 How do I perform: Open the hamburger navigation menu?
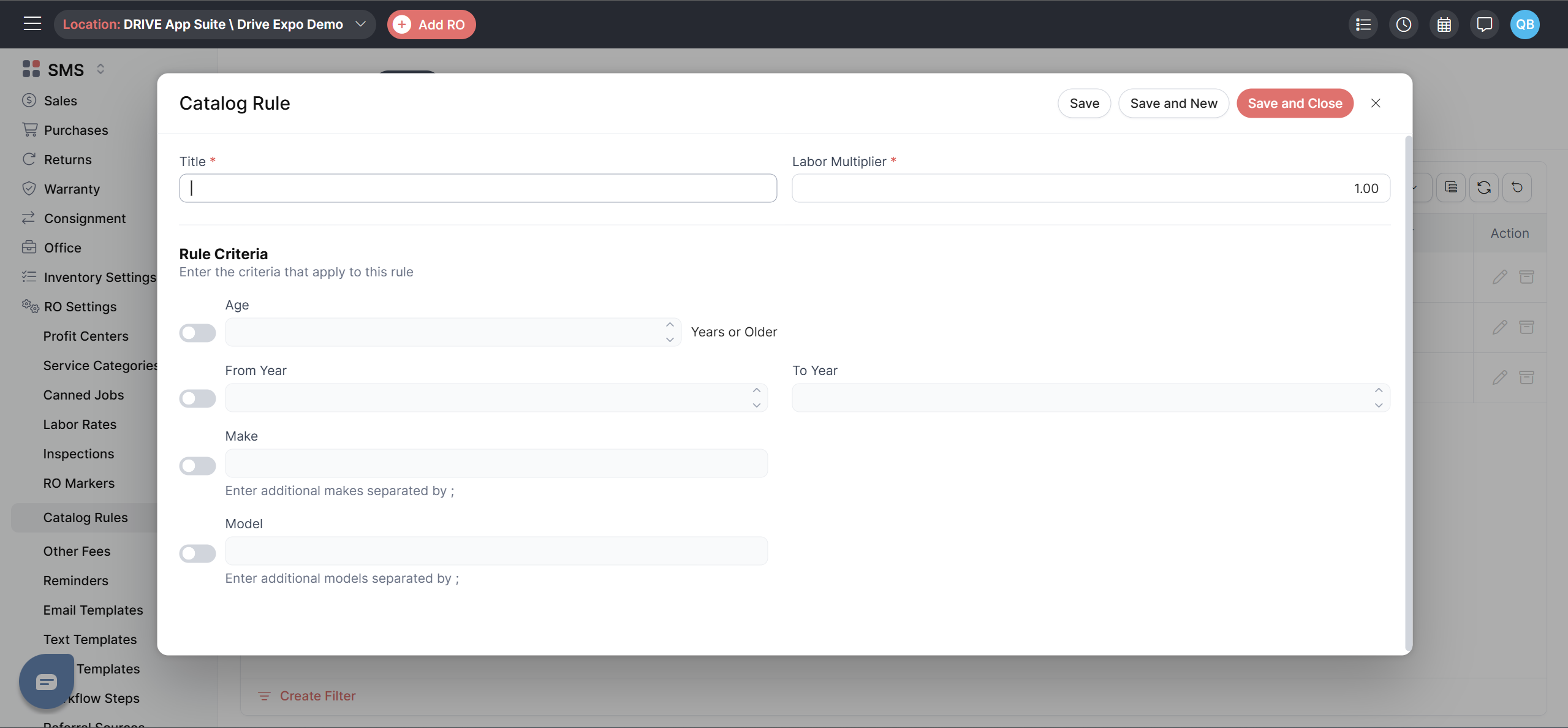pos(32,24)
